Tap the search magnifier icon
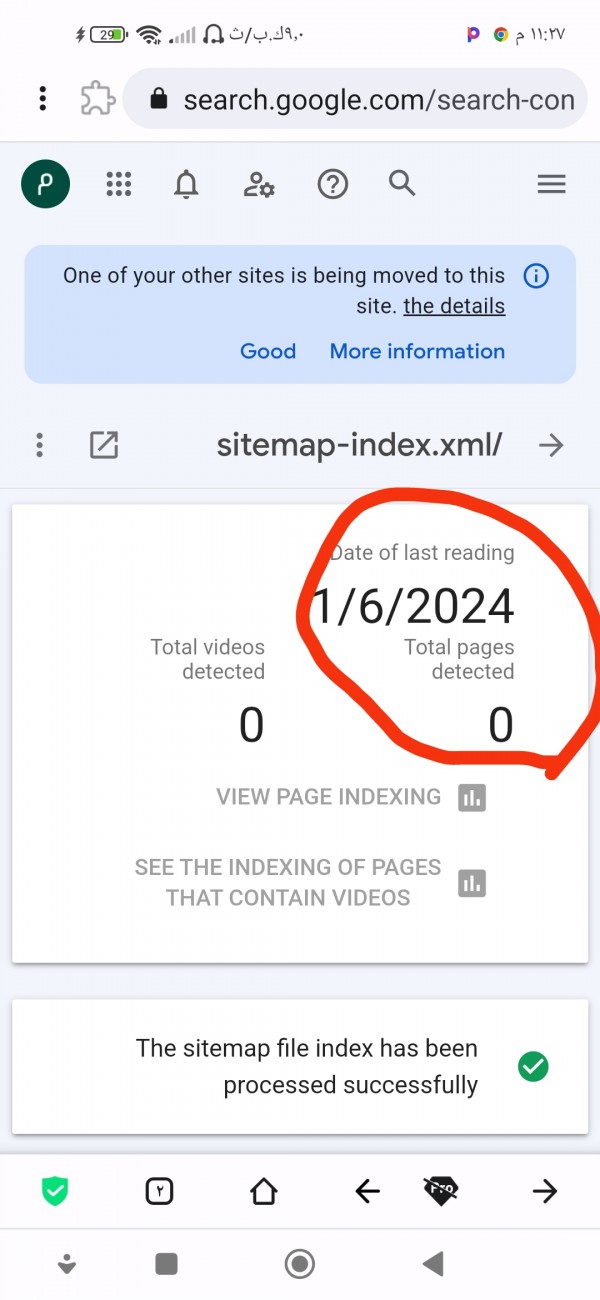Image resolution: width=600 pixels, height=1300 pixels. point(402,183)
